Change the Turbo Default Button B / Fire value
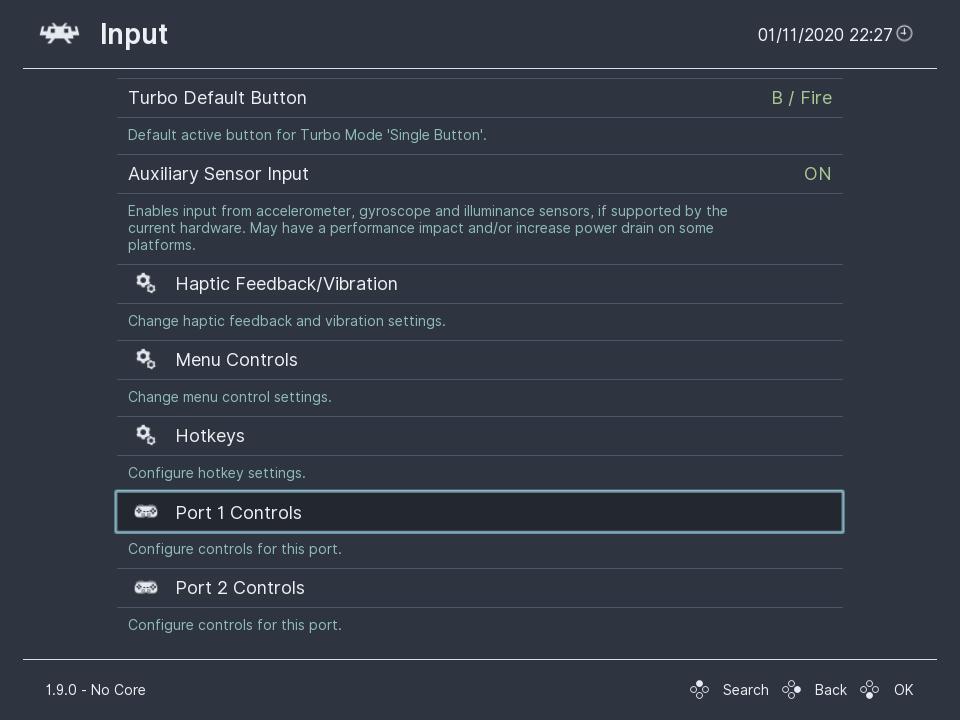 [x=801, y=98]
